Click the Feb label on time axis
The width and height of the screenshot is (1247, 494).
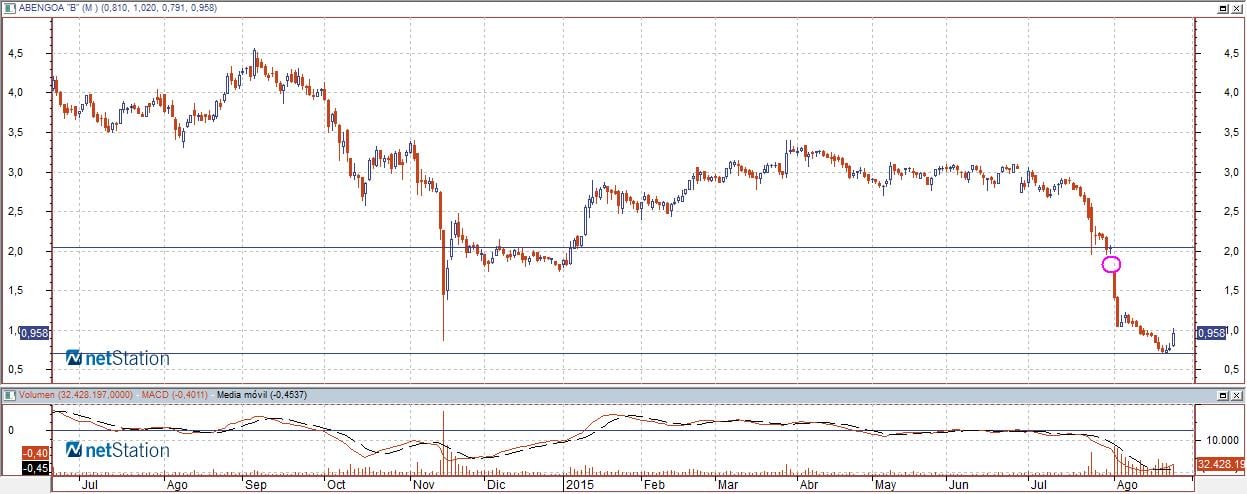[654, 485]
